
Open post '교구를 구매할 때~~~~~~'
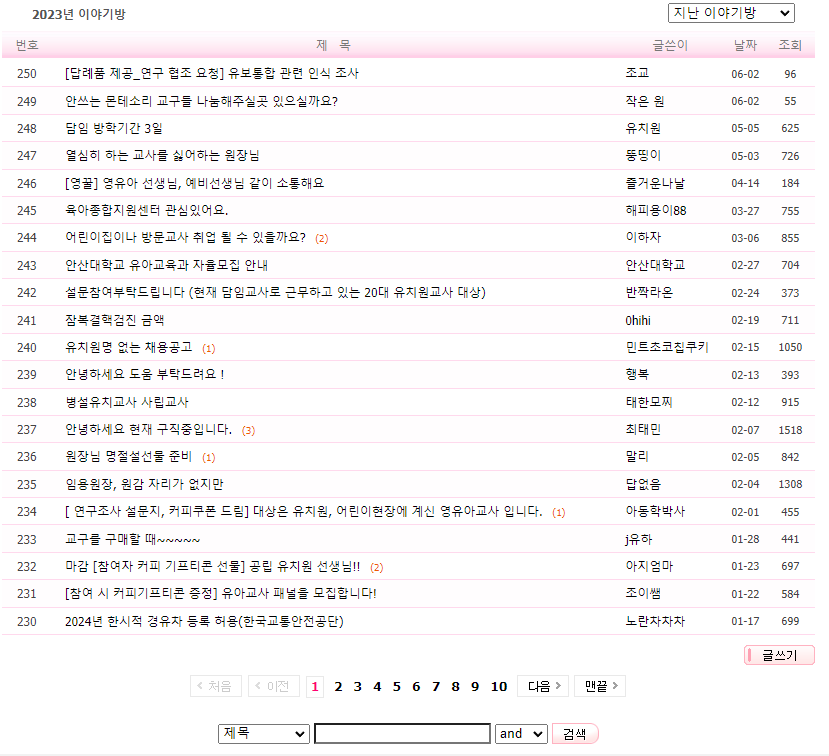(133, 539)
